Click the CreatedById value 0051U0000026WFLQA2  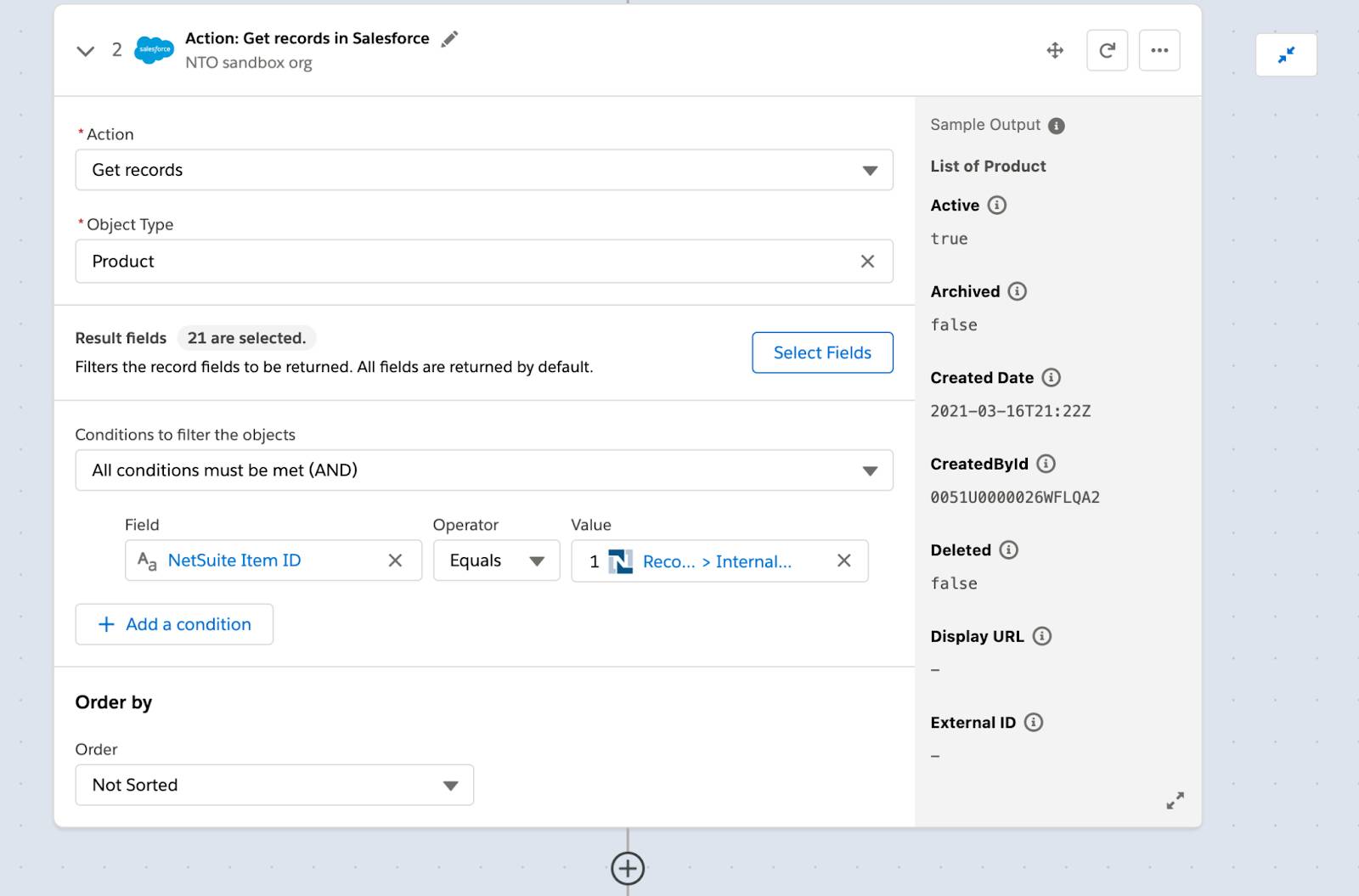[x=1015, y=498]
